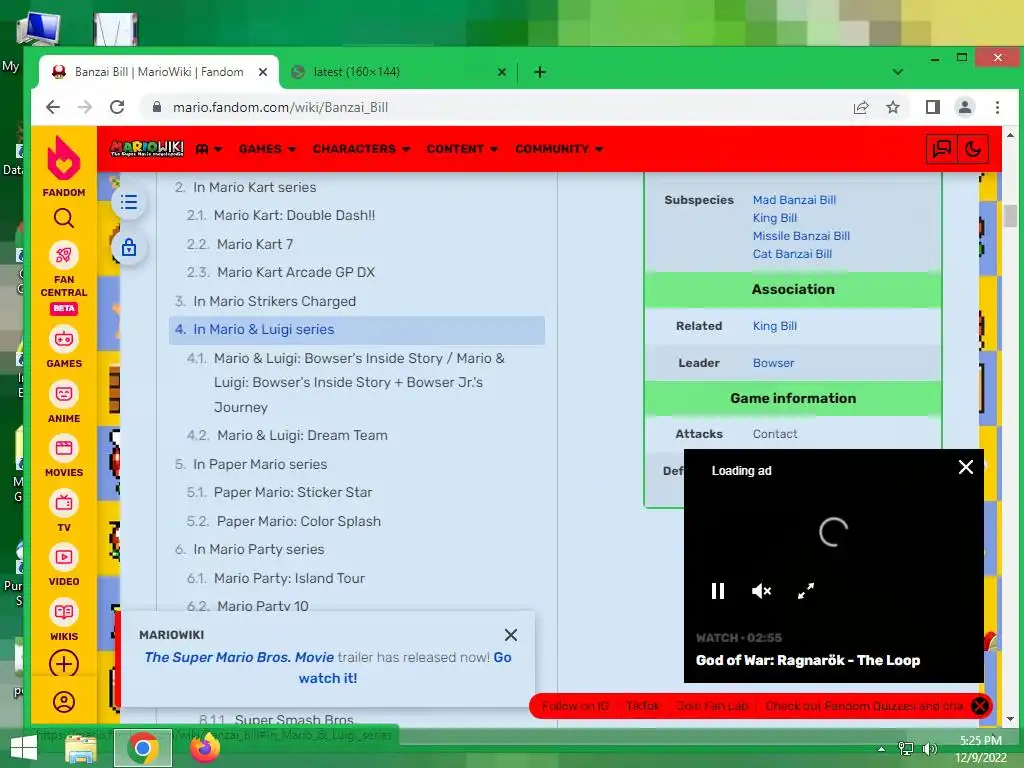Viewport: 1024px width, 768px height.
Task: Bookmark this page with the star icon
Action: (893, 107)
